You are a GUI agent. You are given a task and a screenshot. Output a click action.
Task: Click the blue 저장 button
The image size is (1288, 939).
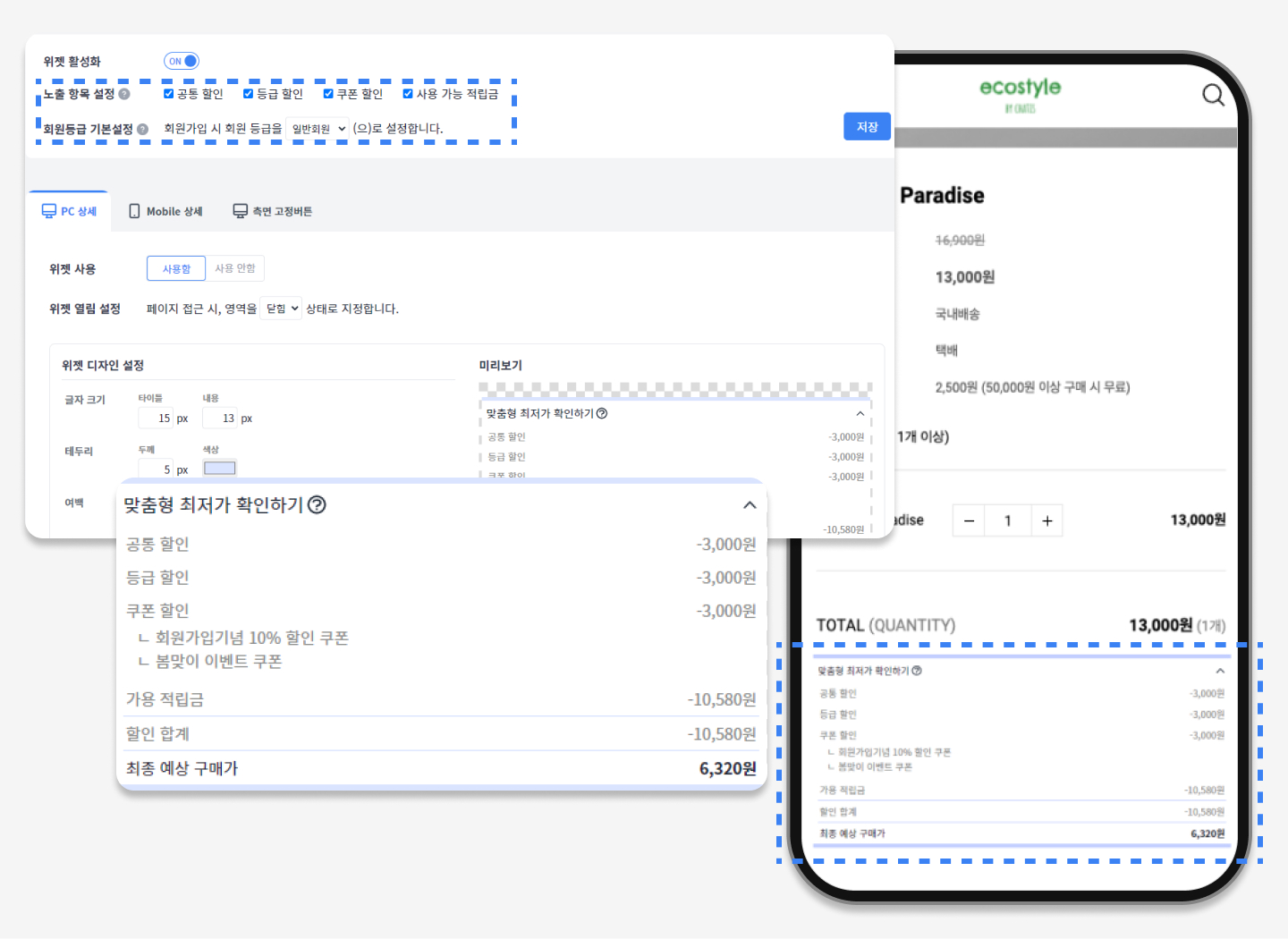click(867, 127)
